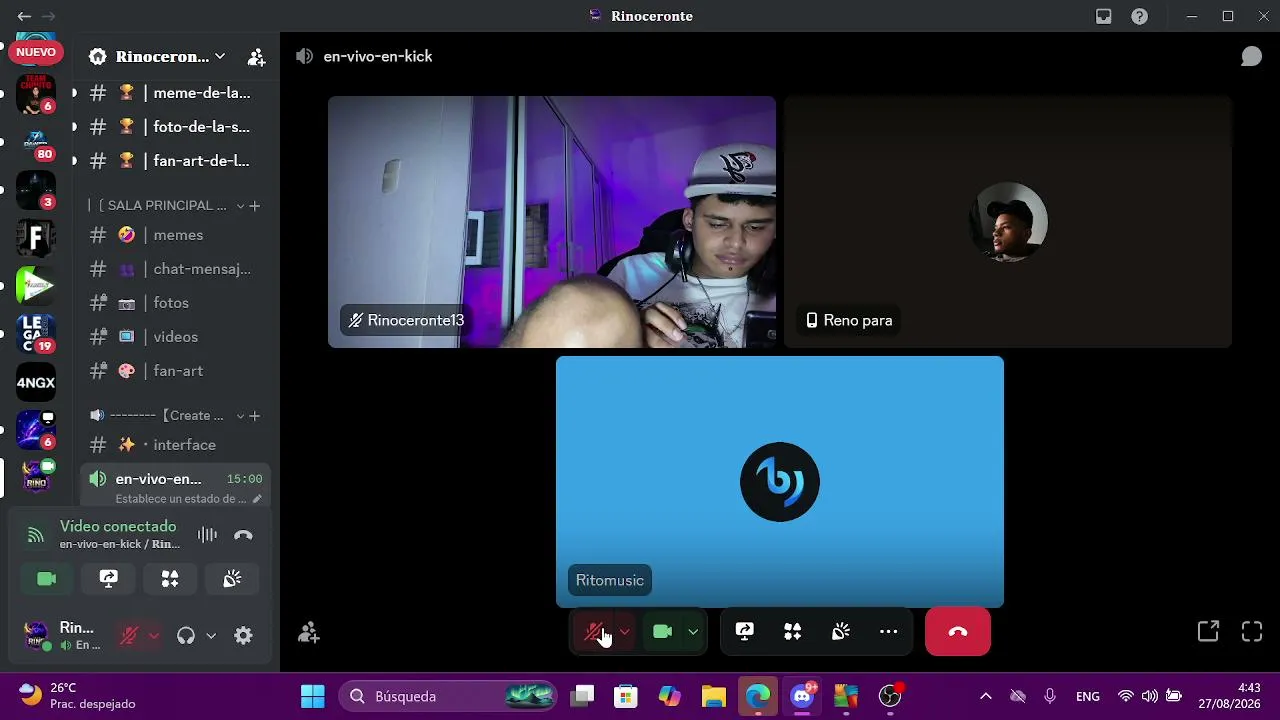Image resolution: width=1280 pixels, height=720 pixels.
Task: Open activities from the call control bar
Action: click(793, 632)
